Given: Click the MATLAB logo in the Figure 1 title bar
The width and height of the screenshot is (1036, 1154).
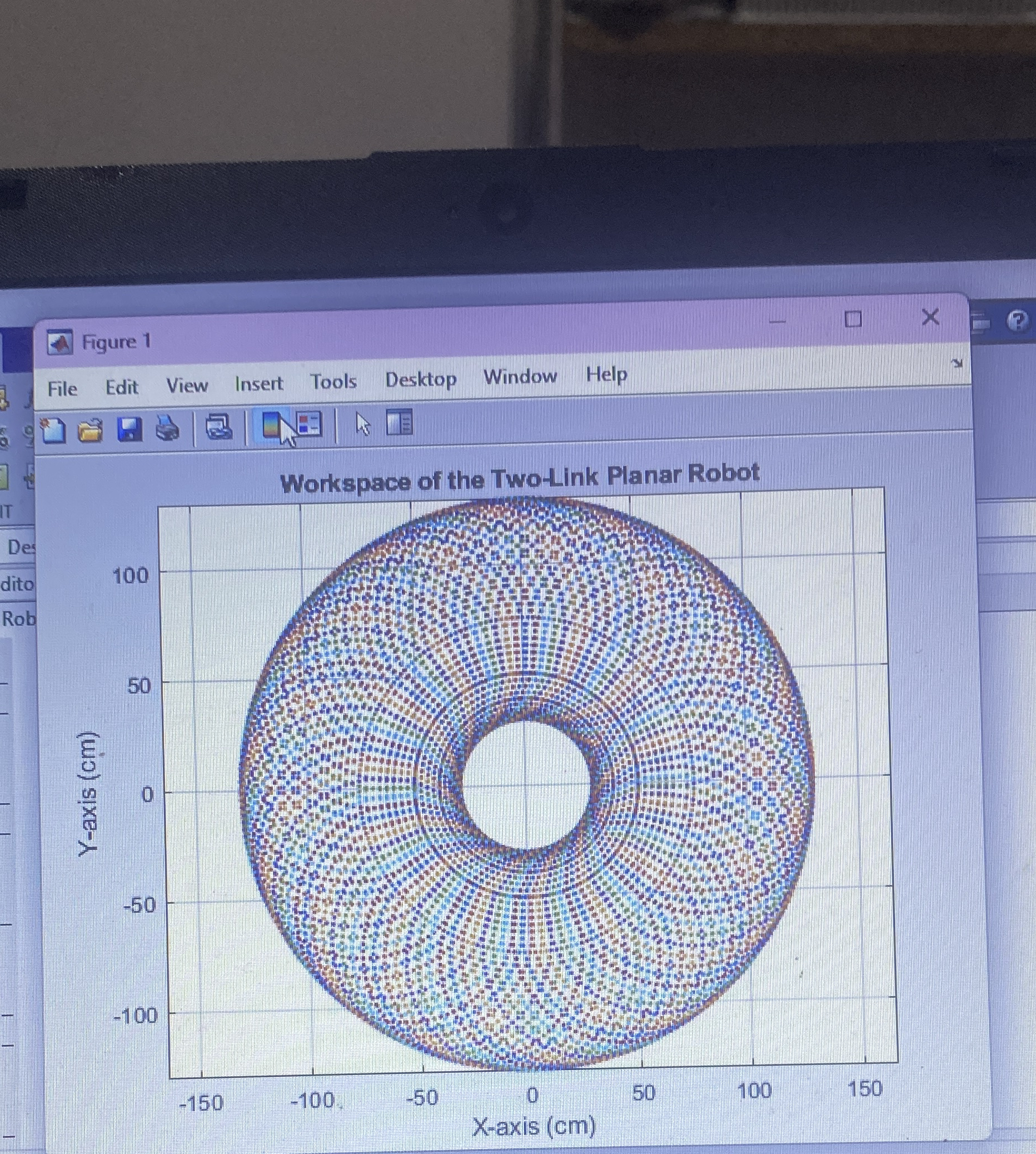Looking at the screenshot, I should [60, 343].
